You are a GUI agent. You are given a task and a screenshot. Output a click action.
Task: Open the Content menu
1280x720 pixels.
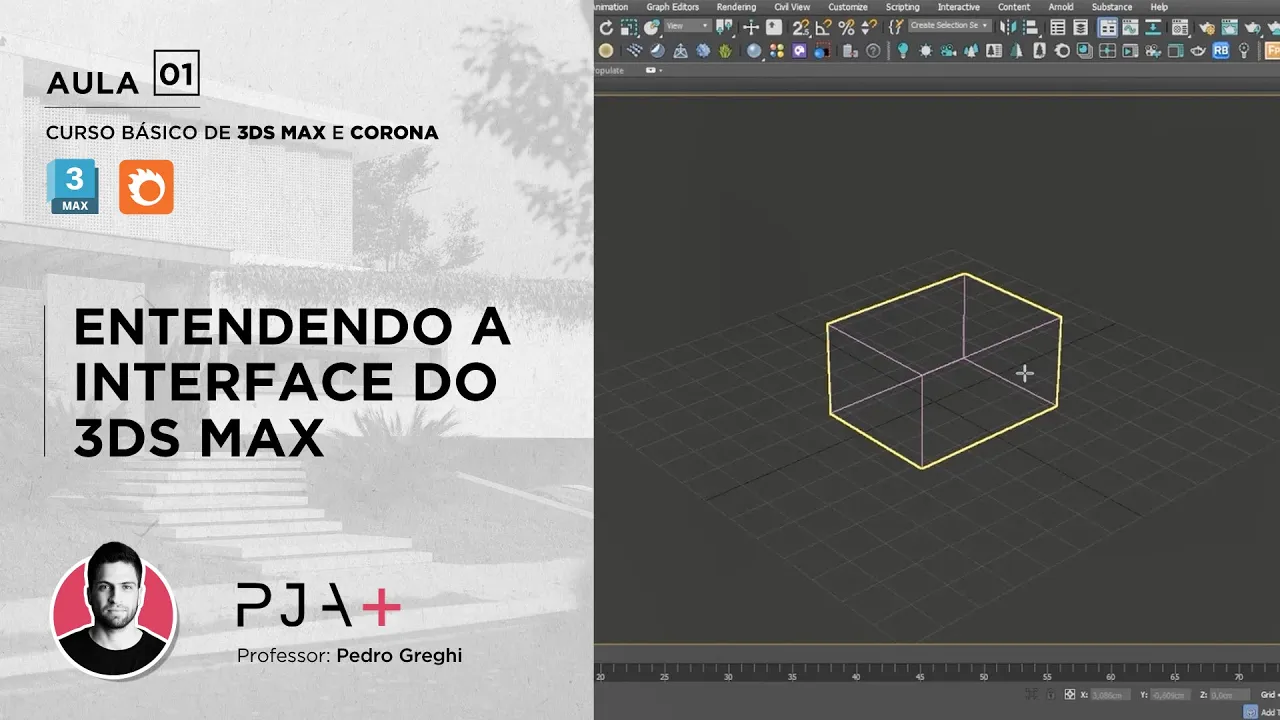1014,7
